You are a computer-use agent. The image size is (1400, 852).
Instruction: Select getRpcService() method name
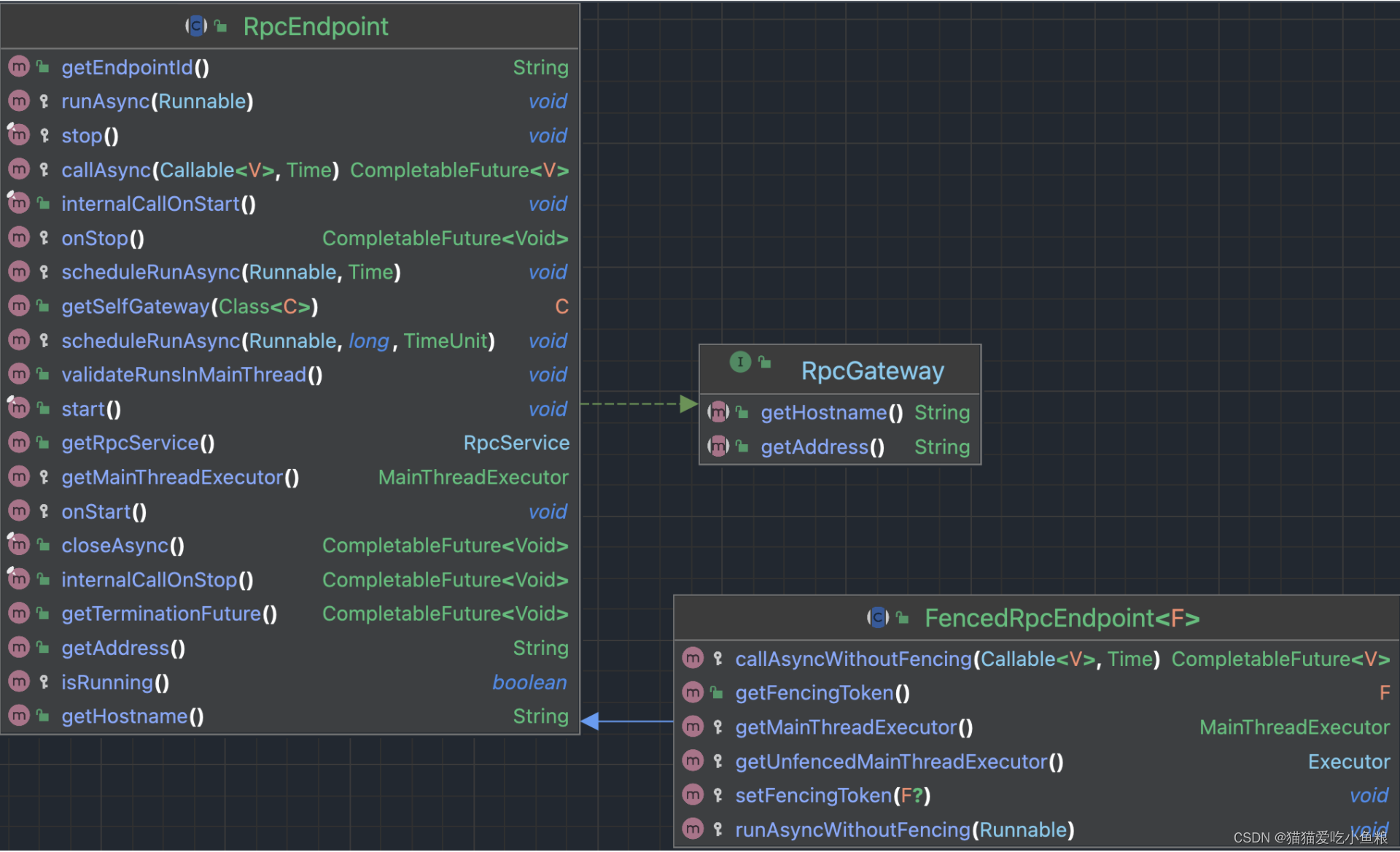pyautogui.click(x=138, y=443)
